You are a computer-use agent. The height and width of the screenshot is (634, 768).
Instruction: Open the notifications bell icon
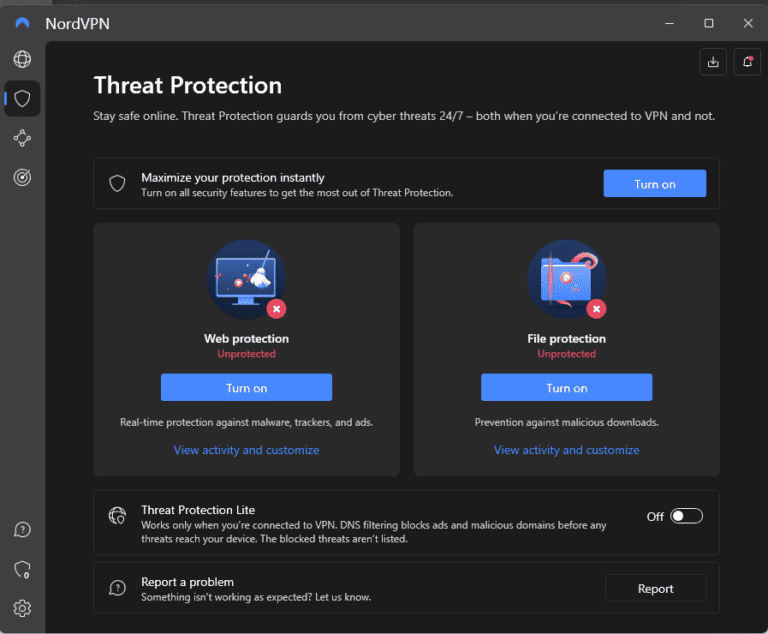click(x=747, y=62)
